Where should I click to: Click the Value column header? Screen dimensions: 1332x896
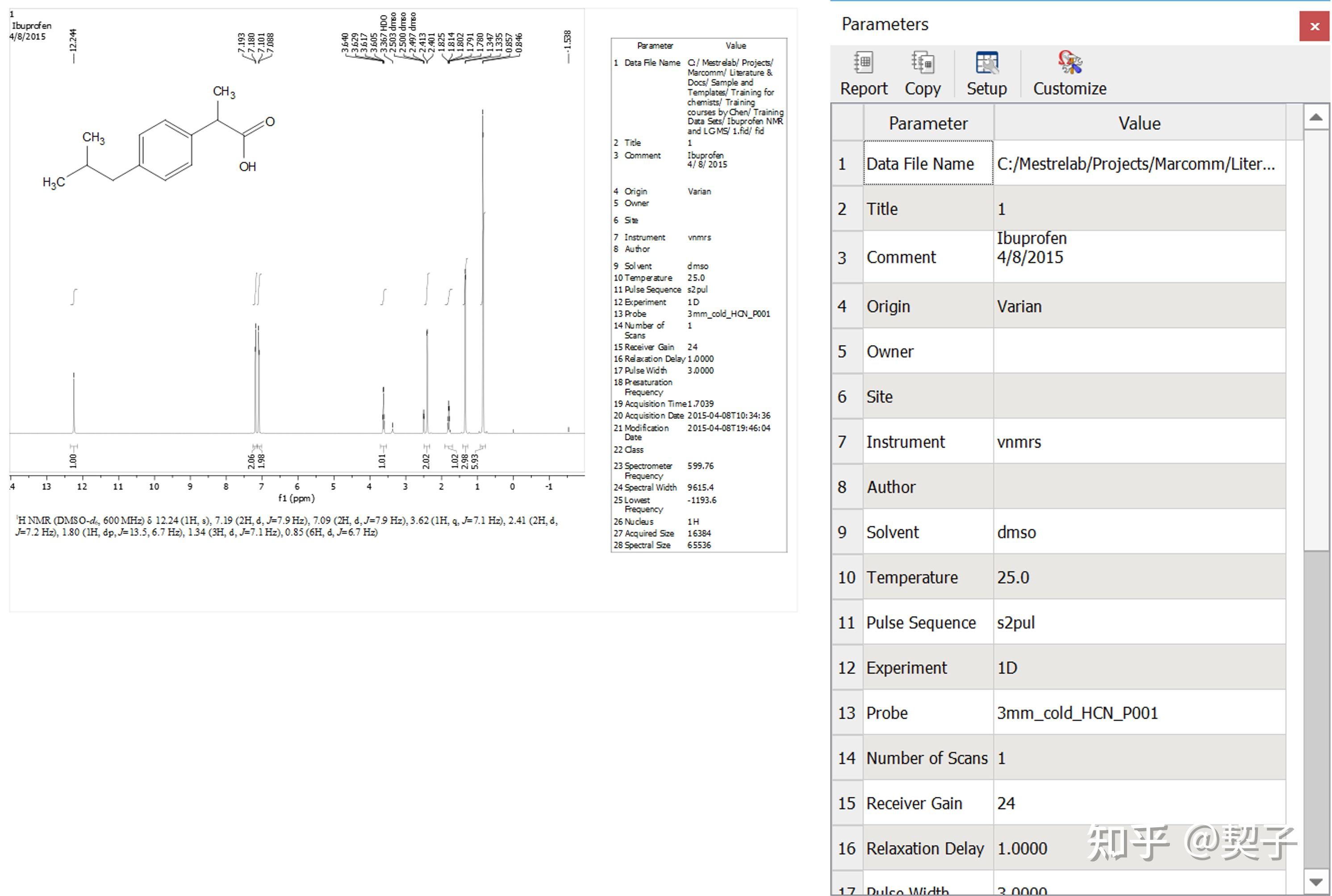pyautogui.click(x=1139, y=123)
